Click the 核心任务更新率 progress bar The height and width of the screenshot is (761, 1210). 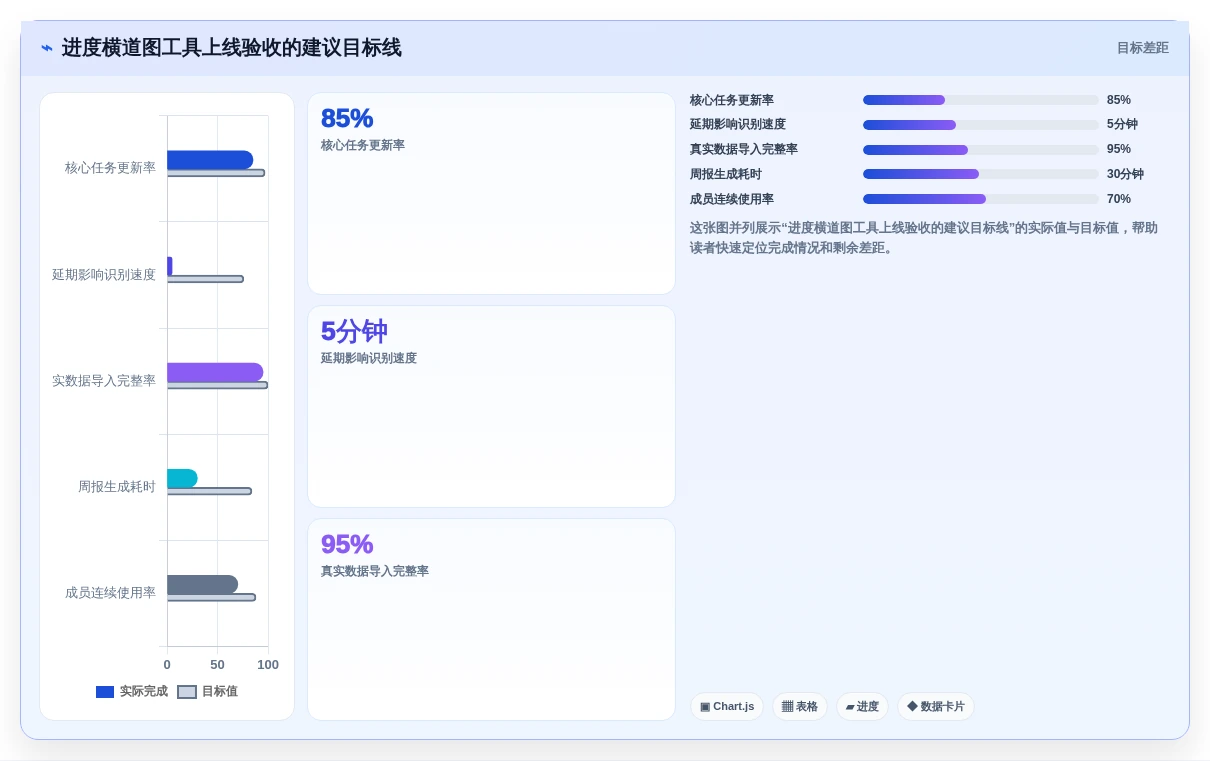[x=980, y=100]
